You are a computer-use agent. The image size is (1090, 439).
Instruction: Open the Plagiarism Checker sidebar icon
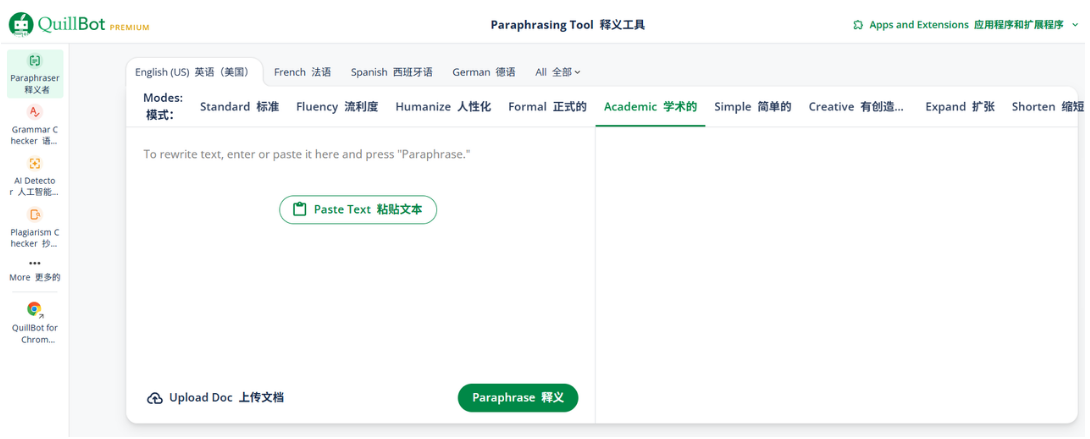[35, 215]
